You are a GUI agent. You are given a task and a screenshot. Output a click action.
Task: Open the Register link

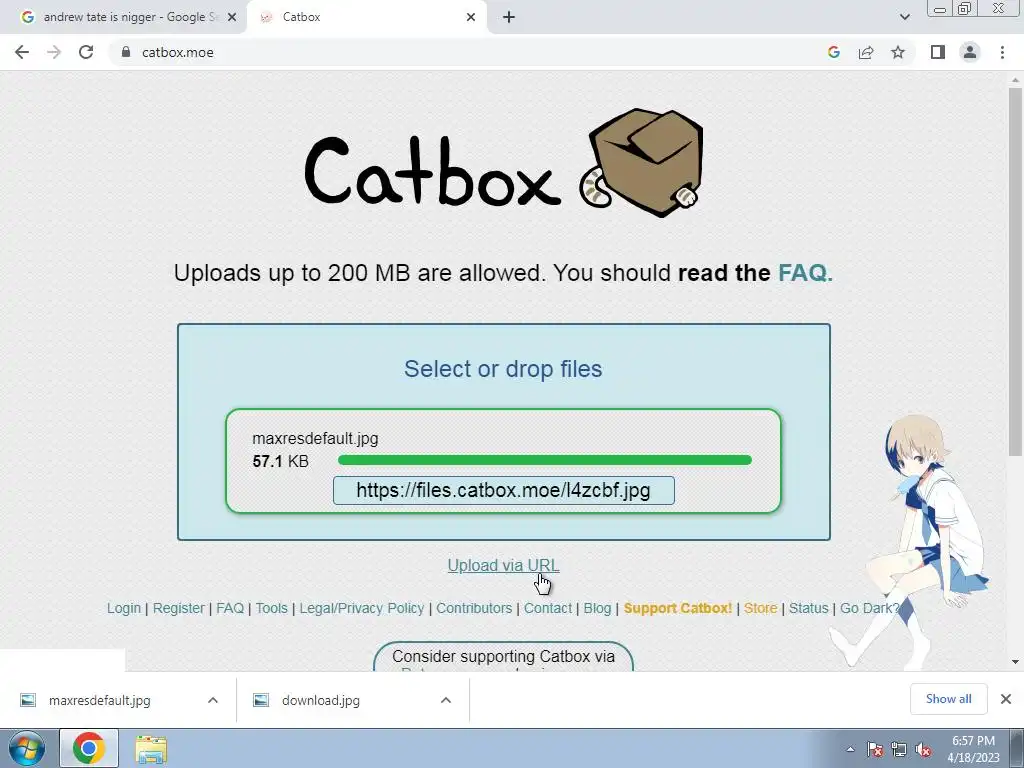coord(178,608)
